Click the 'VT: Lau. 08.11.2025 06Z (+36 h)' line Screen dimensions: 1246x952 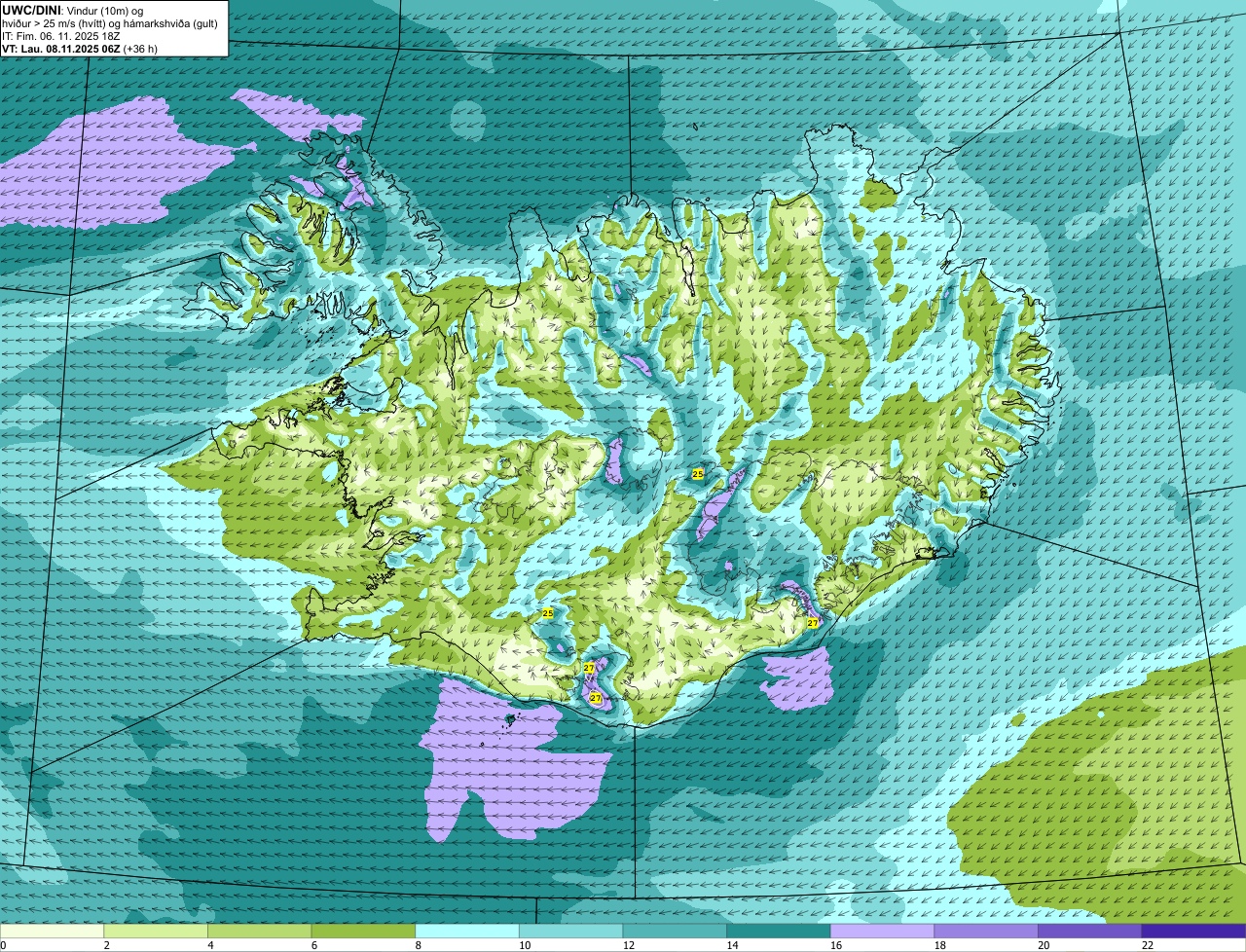pyautogui.click(x=80, y=49)
